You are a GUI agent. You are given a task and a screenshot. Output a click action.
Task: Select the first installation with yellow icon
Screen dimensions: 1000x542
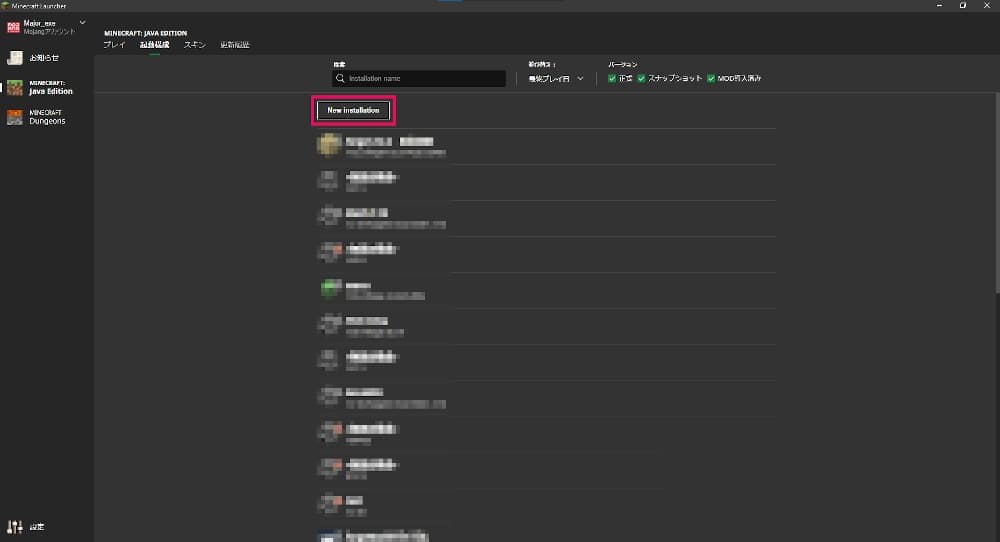[545, 146]
